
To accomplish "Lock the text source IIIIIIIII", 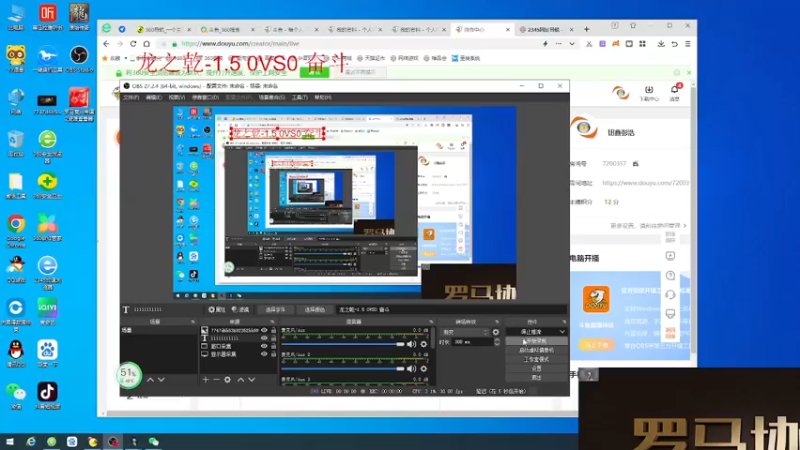I will tap(273, 338).
